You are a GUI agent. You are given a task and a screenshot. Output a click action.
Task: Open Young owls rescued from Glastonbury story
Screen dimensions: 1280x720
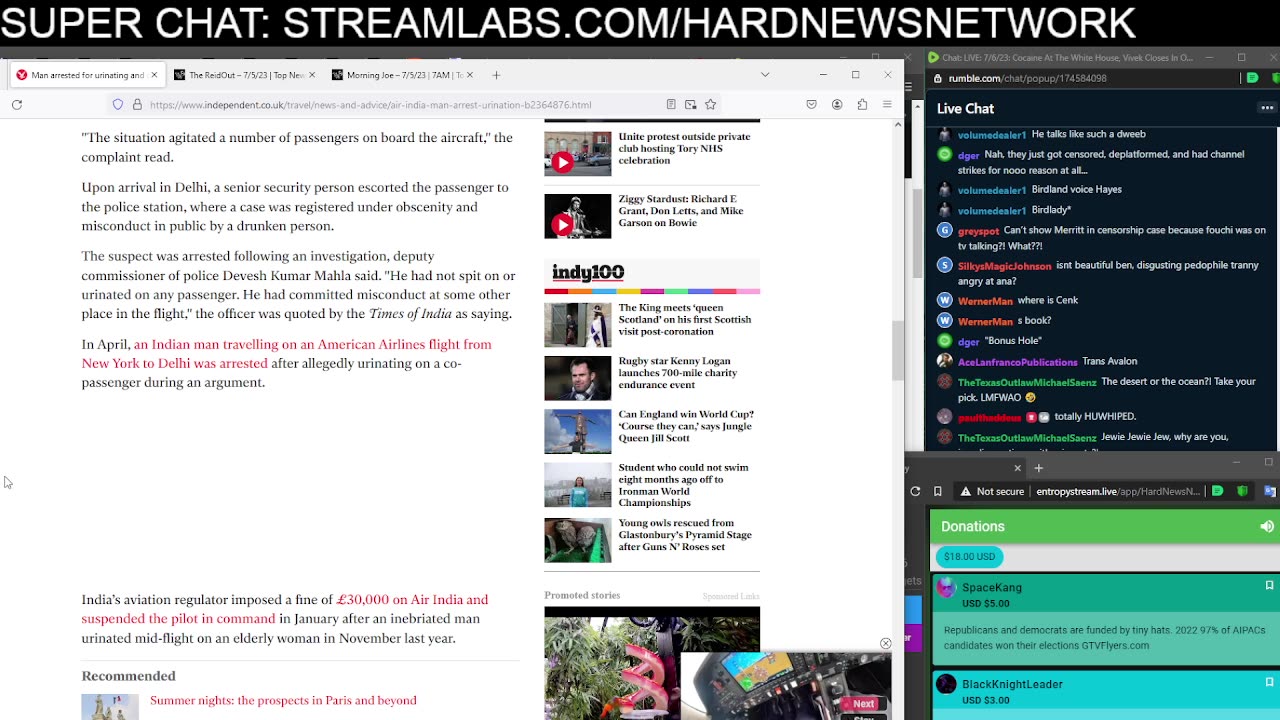[685, 534]
